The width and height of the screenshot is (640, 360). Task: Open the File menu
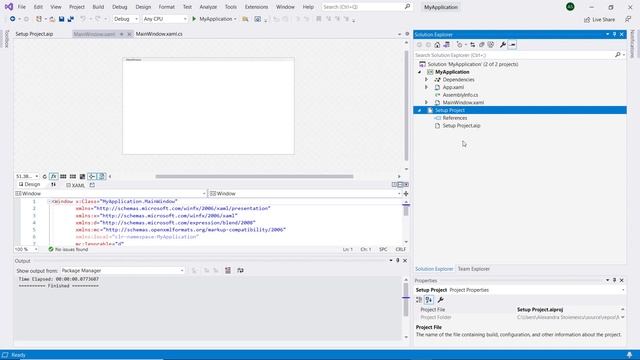pyautogui.click(x=22, y=7)
